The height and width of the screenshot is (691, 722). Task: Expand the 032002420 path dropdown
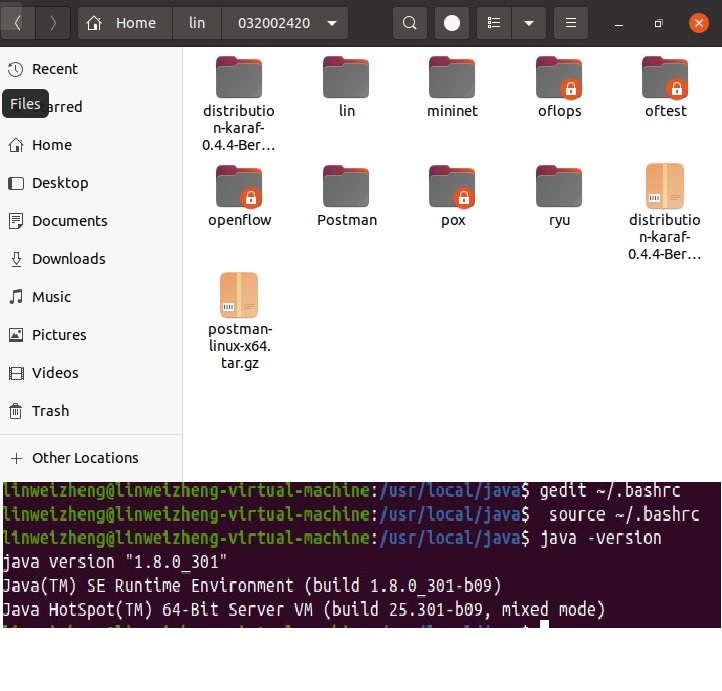coord(332,23)
